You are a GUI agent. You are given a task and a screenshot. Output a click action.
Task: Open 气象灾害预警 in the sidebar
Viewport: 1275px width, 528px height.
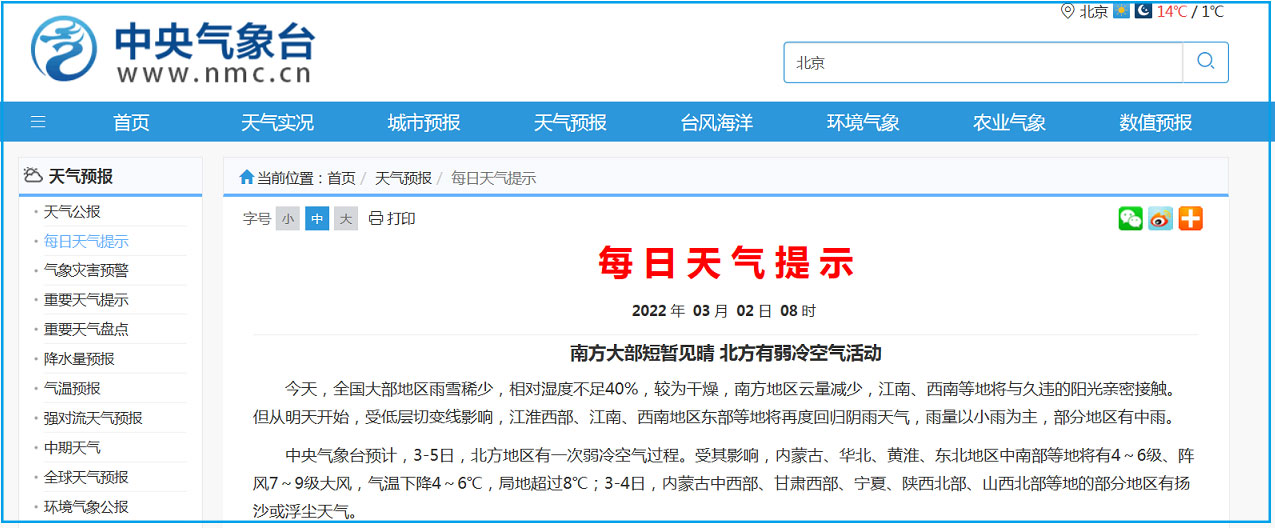86,270
